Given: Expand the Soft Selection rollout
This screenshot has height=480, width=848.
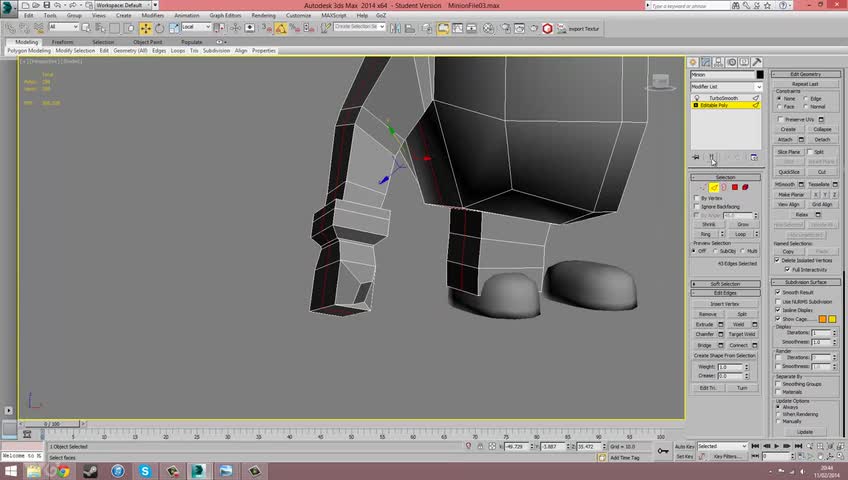Looking at the screenshot, I should point(726,284).
